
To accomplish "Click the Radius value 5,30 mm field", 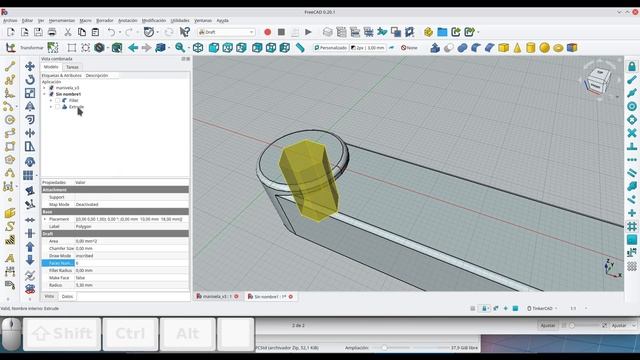I will 132,285.
